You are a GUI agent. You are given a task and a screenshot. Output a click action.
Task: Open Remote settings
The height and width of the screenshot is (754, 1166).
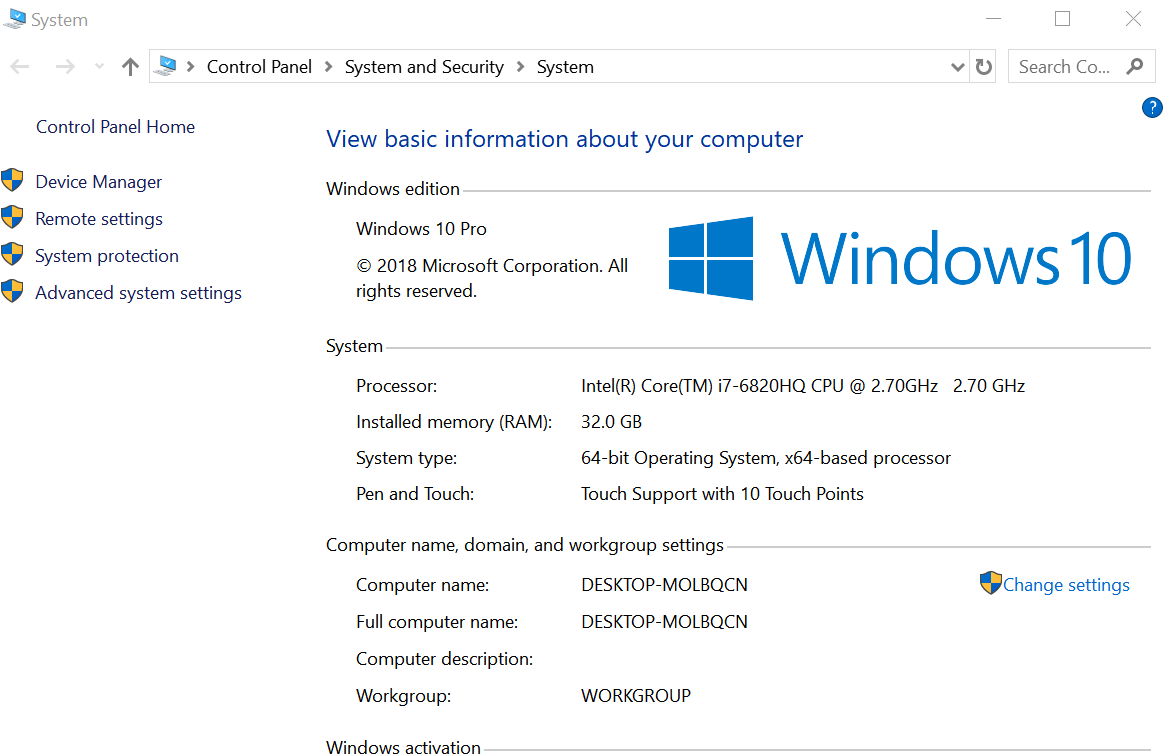(99, 219)
